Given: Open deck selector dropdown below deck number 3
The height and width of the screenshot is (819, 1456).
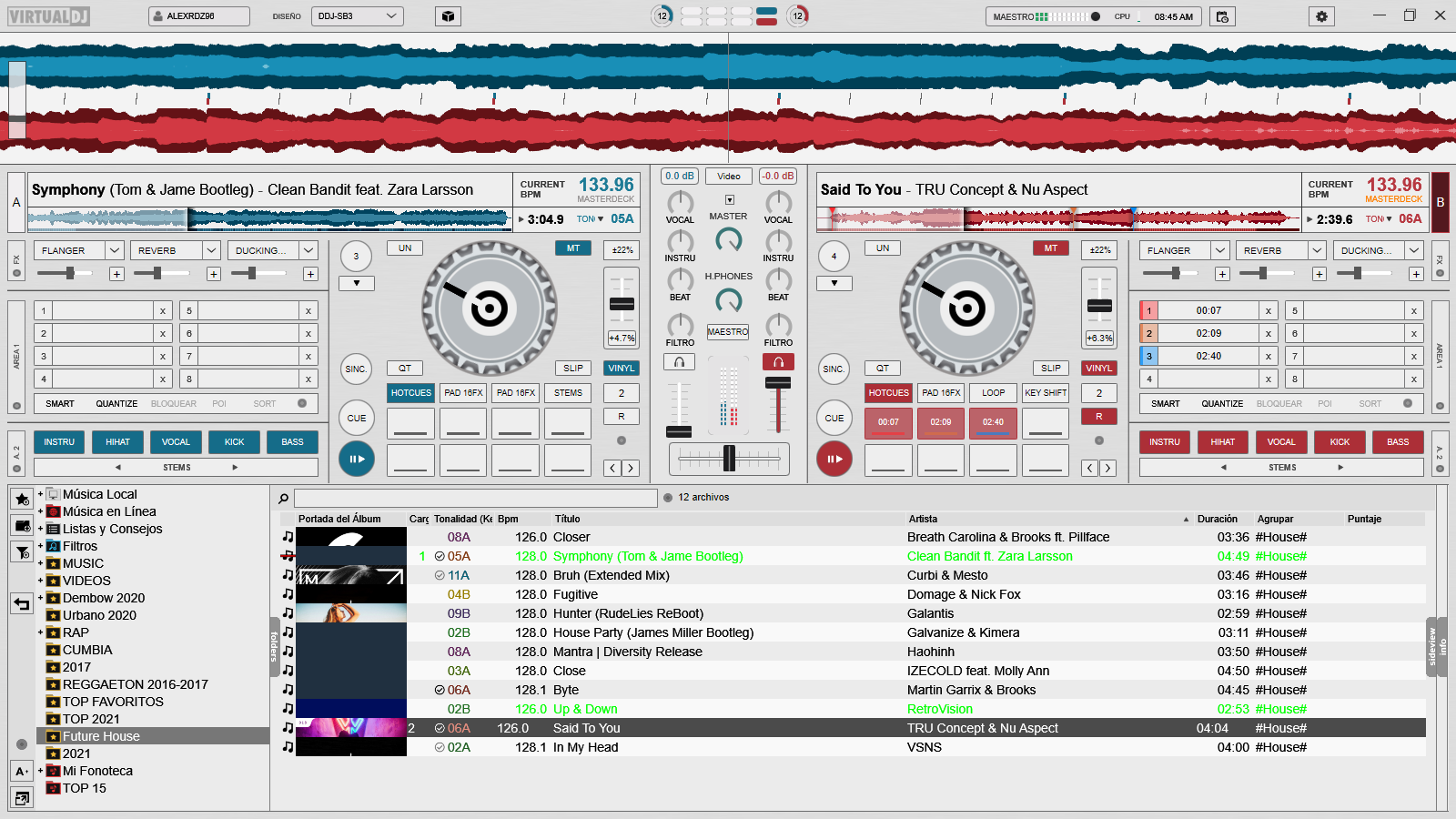Looking at the screenshot, I should 357,284.
